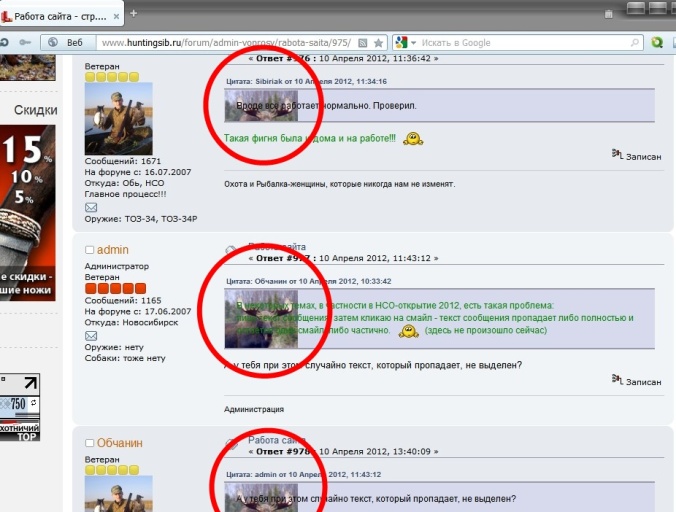
Task: Click email icon under "Откуда: Новосибирск"
Action: [91, 336]
